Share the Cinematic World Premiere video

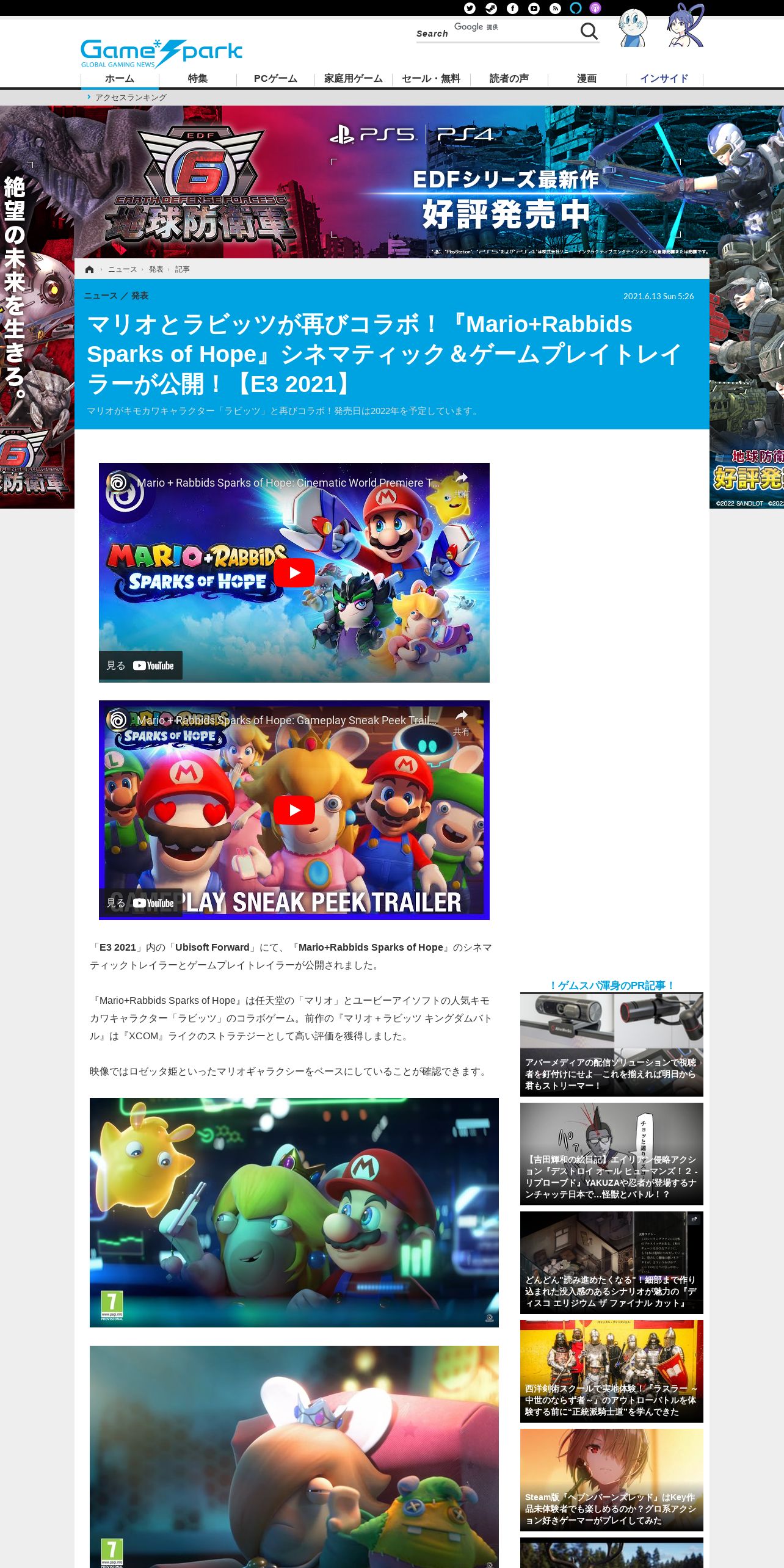point(462,484)
